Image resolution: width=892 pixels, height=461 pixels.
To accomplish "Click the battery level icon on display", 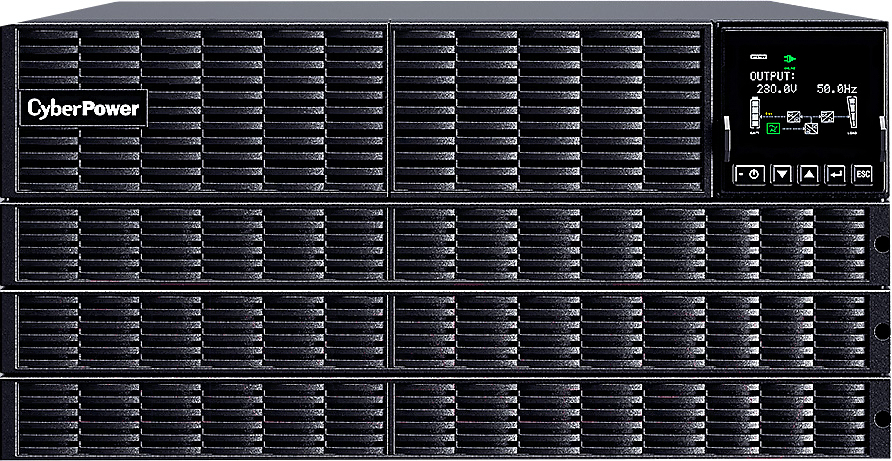I will 756,115.
